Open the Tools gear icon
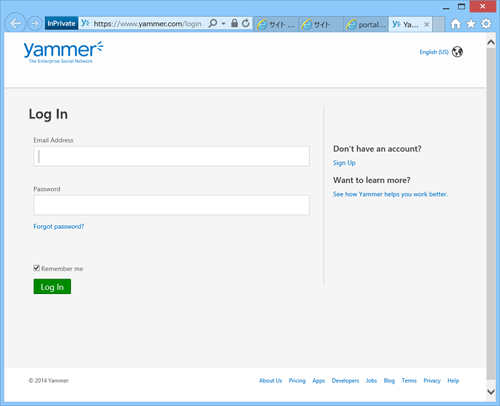Screen dimensions: 500x406 point(486,24)
